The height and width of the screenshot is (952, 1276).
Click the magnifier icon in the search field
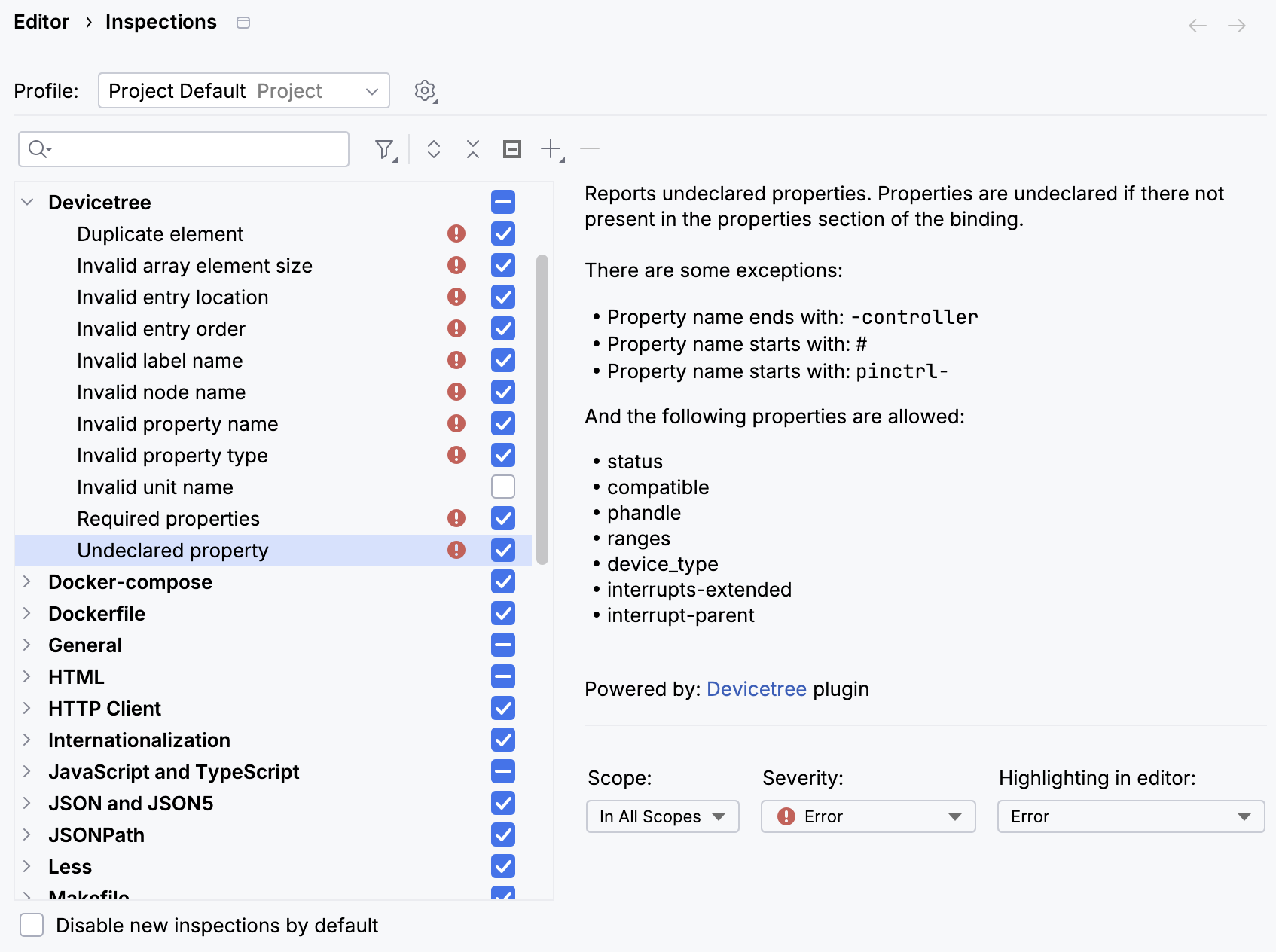pos(40,148)
